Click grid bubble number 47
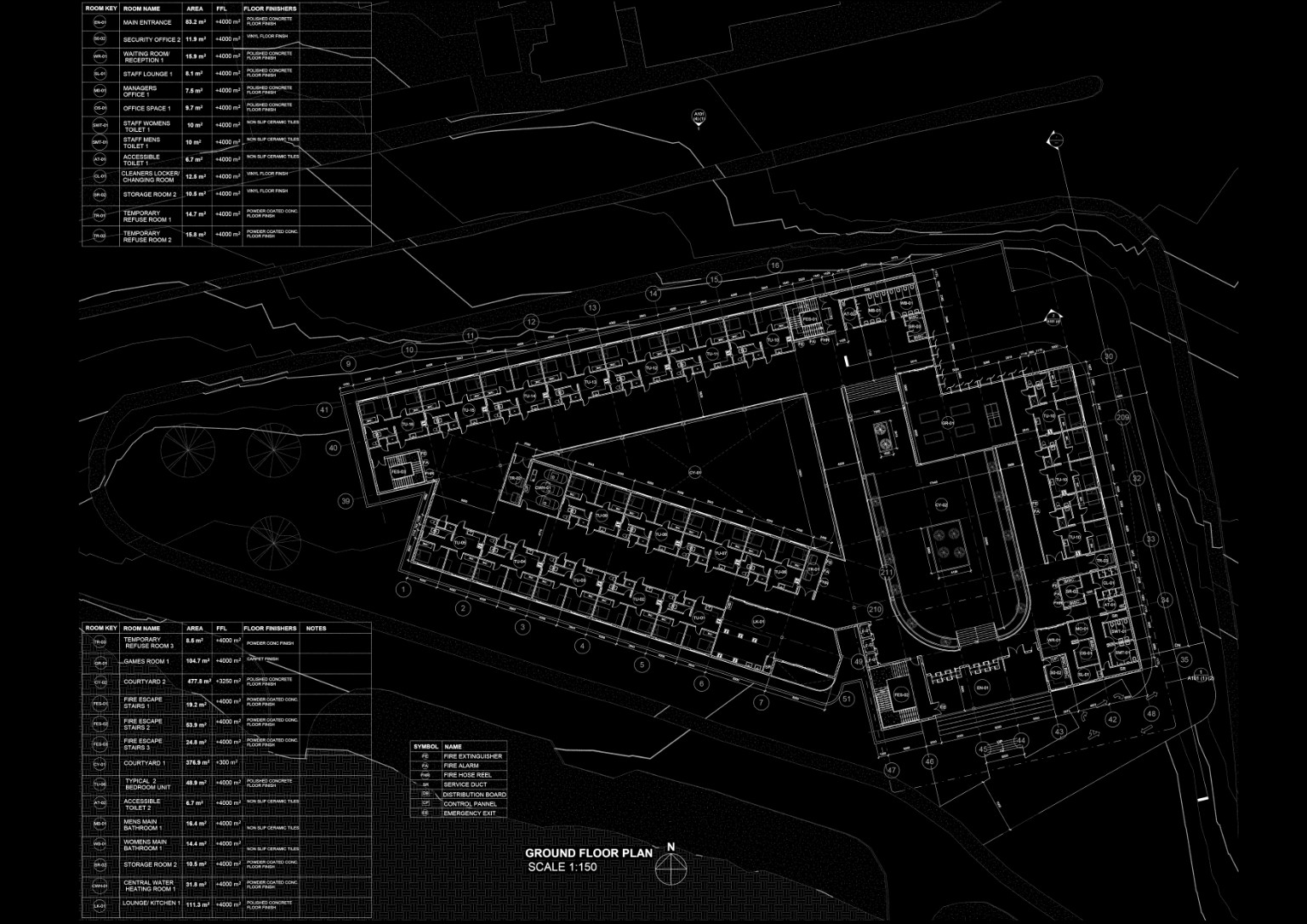 [892, 771]
